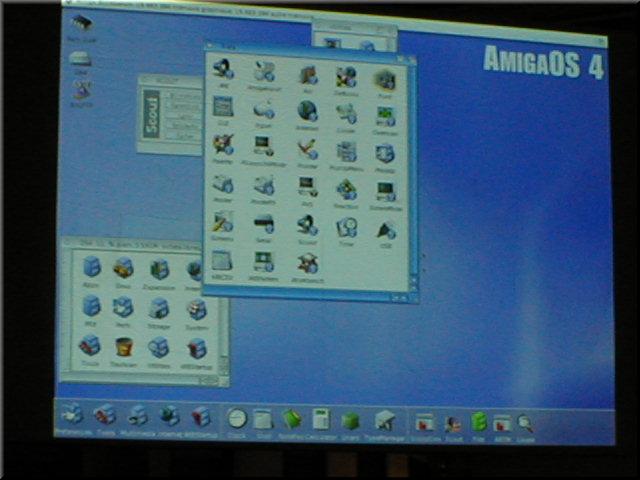Viewport: 640px width, 480px height.
Task: Open the Tools drawer in disk window
Action: (90, 345)
